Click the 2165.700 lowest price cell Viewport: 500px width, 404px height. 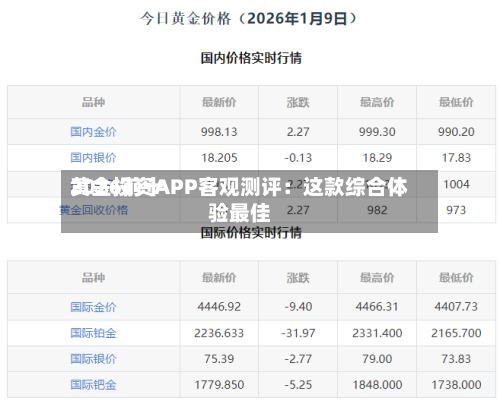(456, 333)
